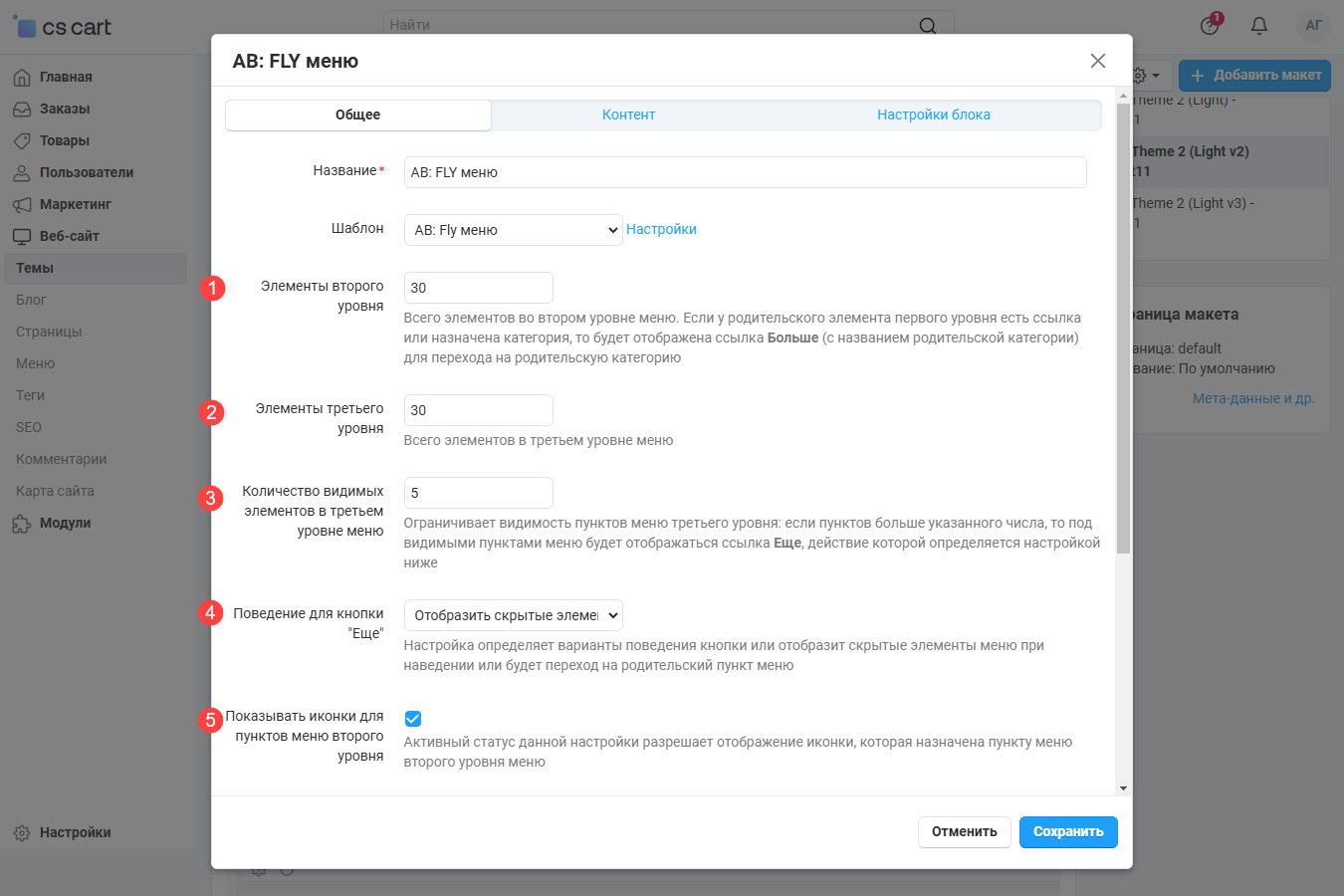Uncheck show icons for second-level menu items
Image resolution: width=1344 pixels, height=896 pixels.
[x=413, y=719]
